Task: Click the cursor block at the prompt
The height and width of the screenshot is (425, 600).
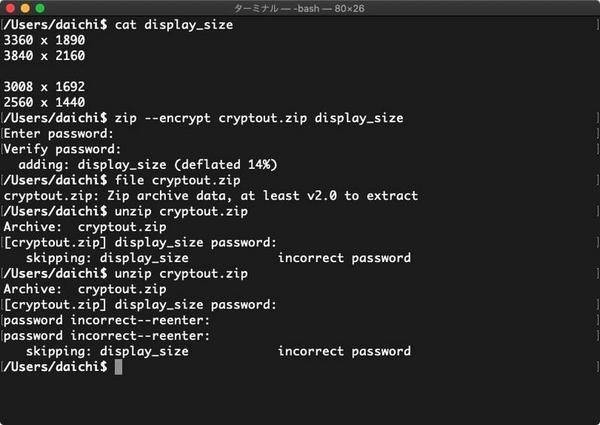Action: [x=118, y=367]
